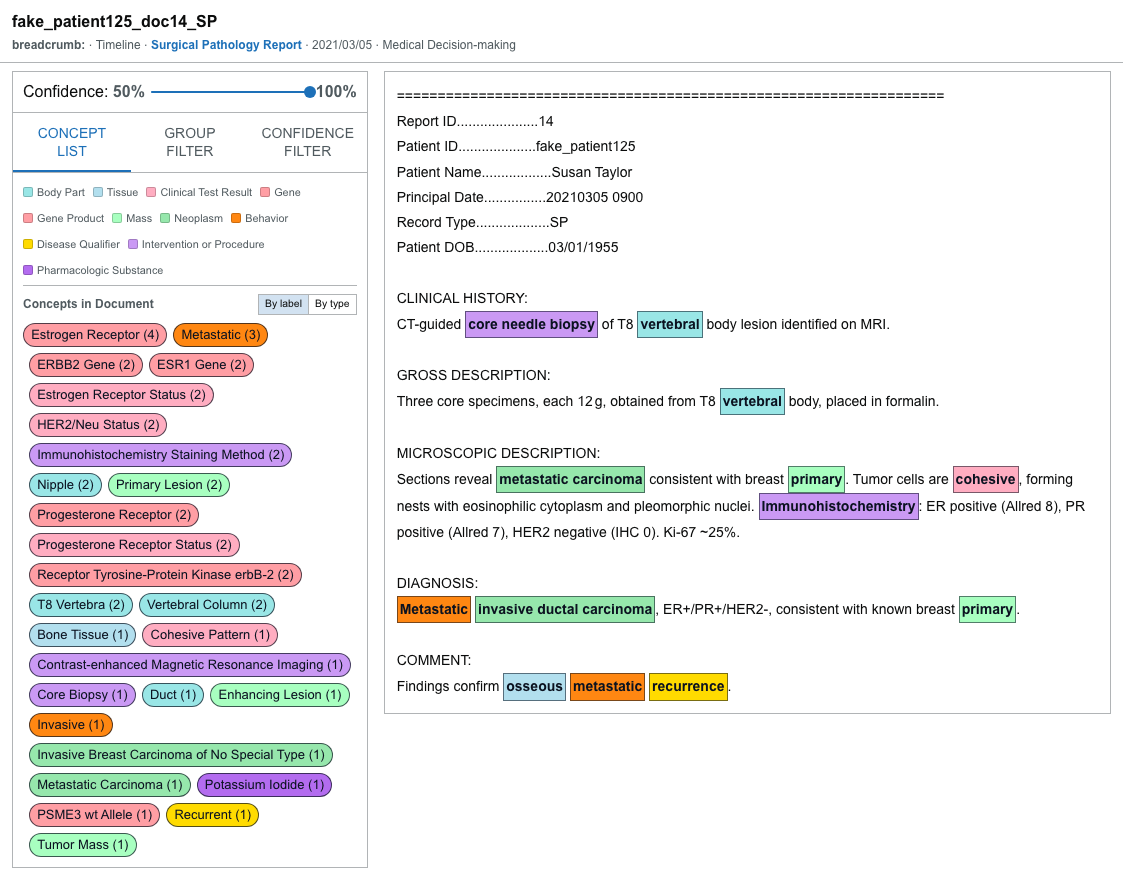Select Immunohistochemistry Staining Method (2) chip

[x=160, y=455]
